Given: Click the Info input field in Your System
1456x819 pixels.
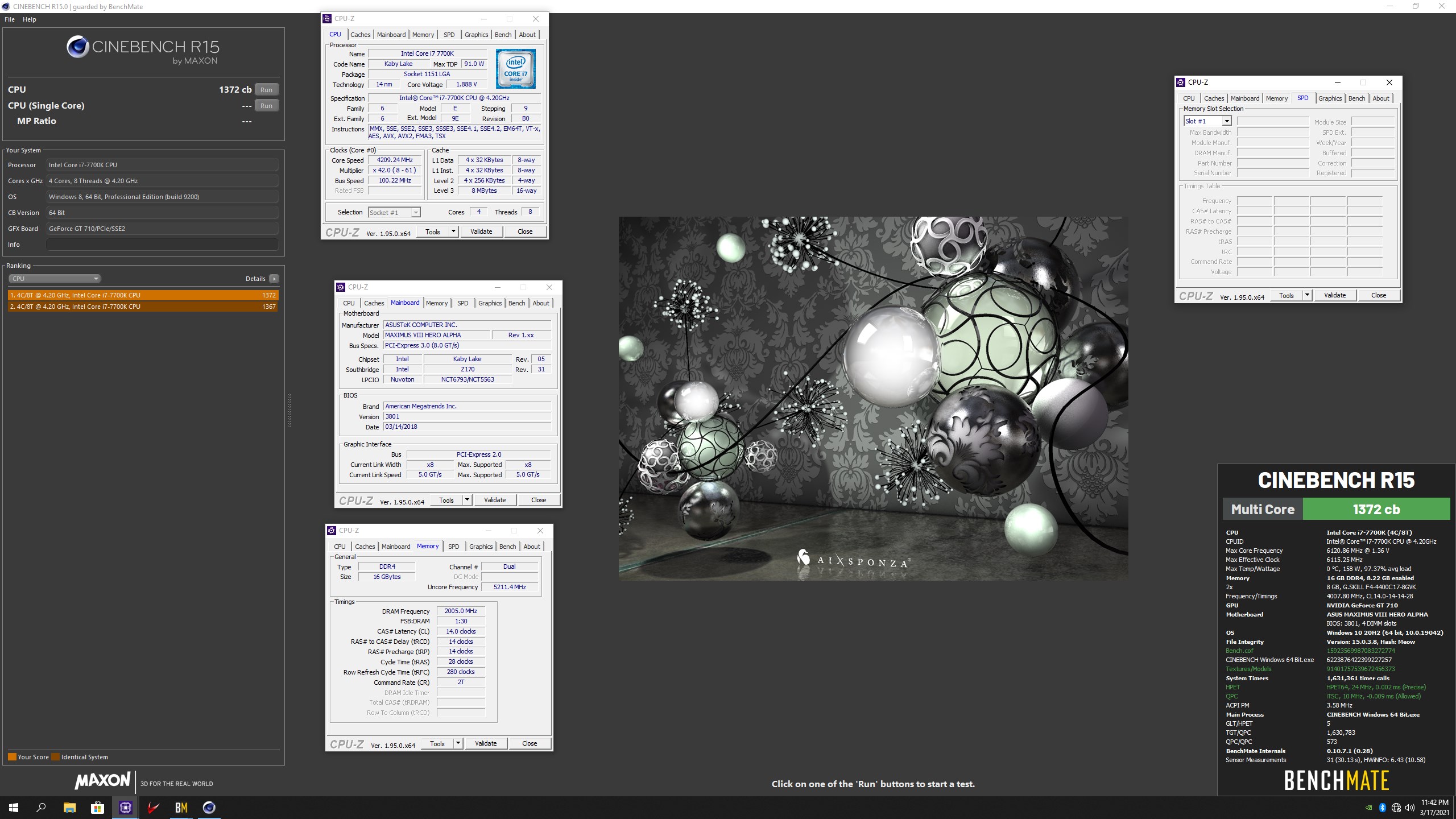Looking at the screenshot, I should coord(162,245).
